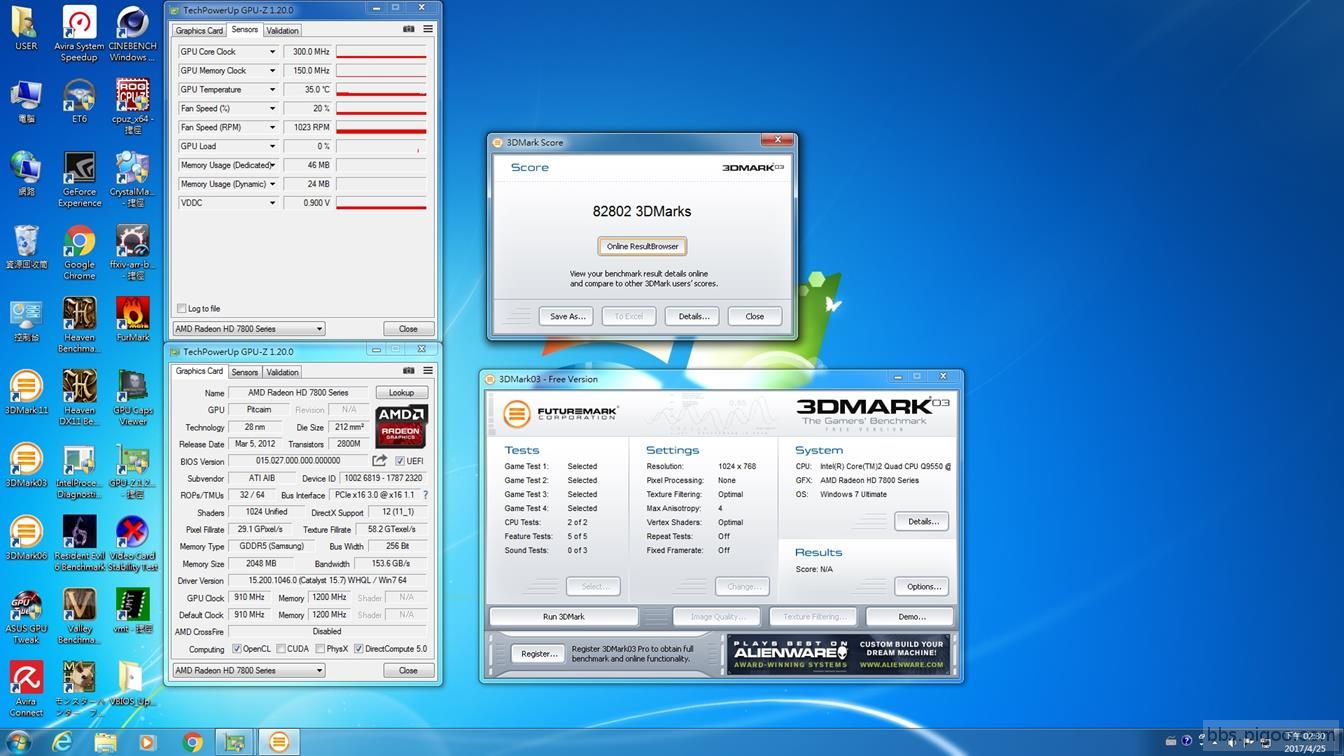Screen dimensions: 1344x756
Task: Open Internet Explorer from the taskbar
Action: click(62, 742)
